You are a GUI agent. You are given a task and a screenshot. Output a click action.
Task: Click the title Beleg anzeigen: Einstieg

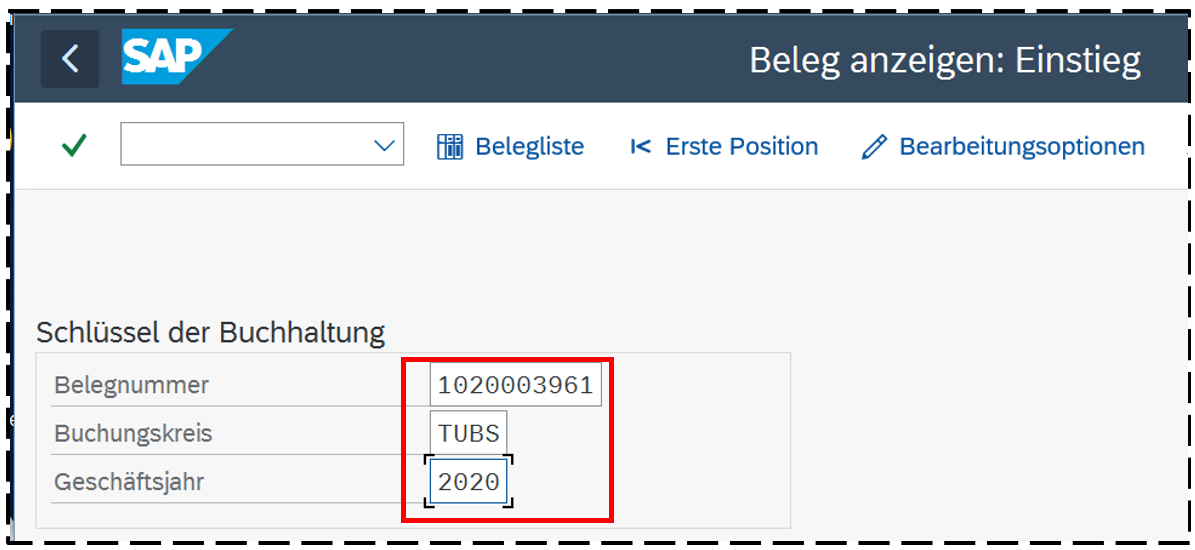click(944, 61)
